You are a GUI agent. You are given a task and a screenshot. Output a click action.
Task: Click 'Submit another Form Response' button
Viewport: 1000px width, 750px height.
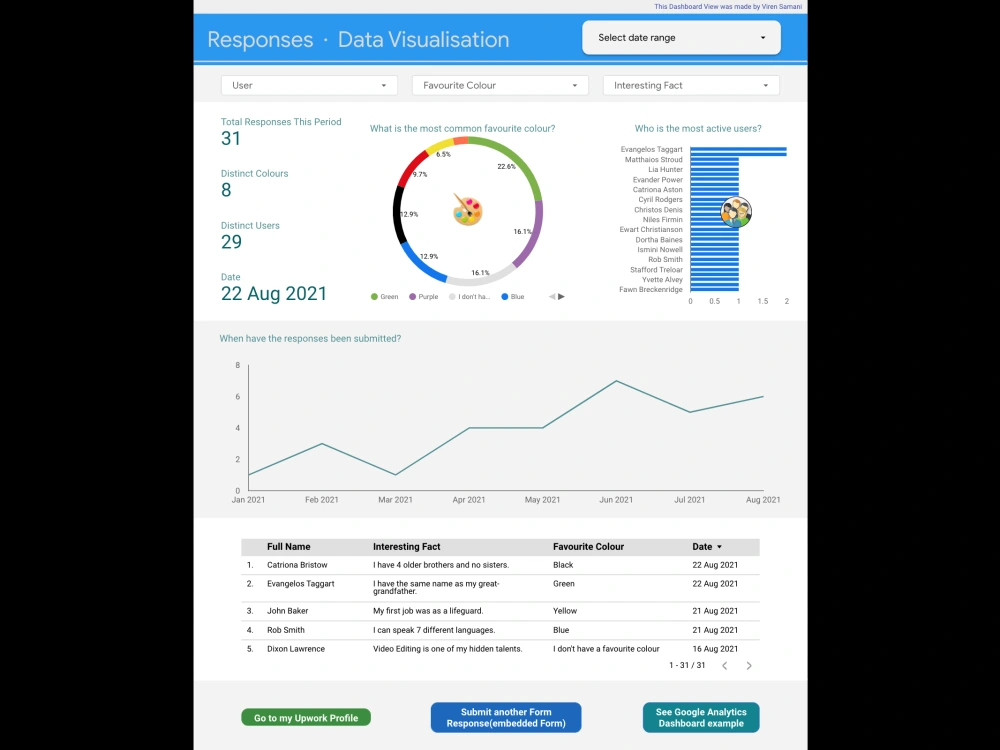[505, 717]
